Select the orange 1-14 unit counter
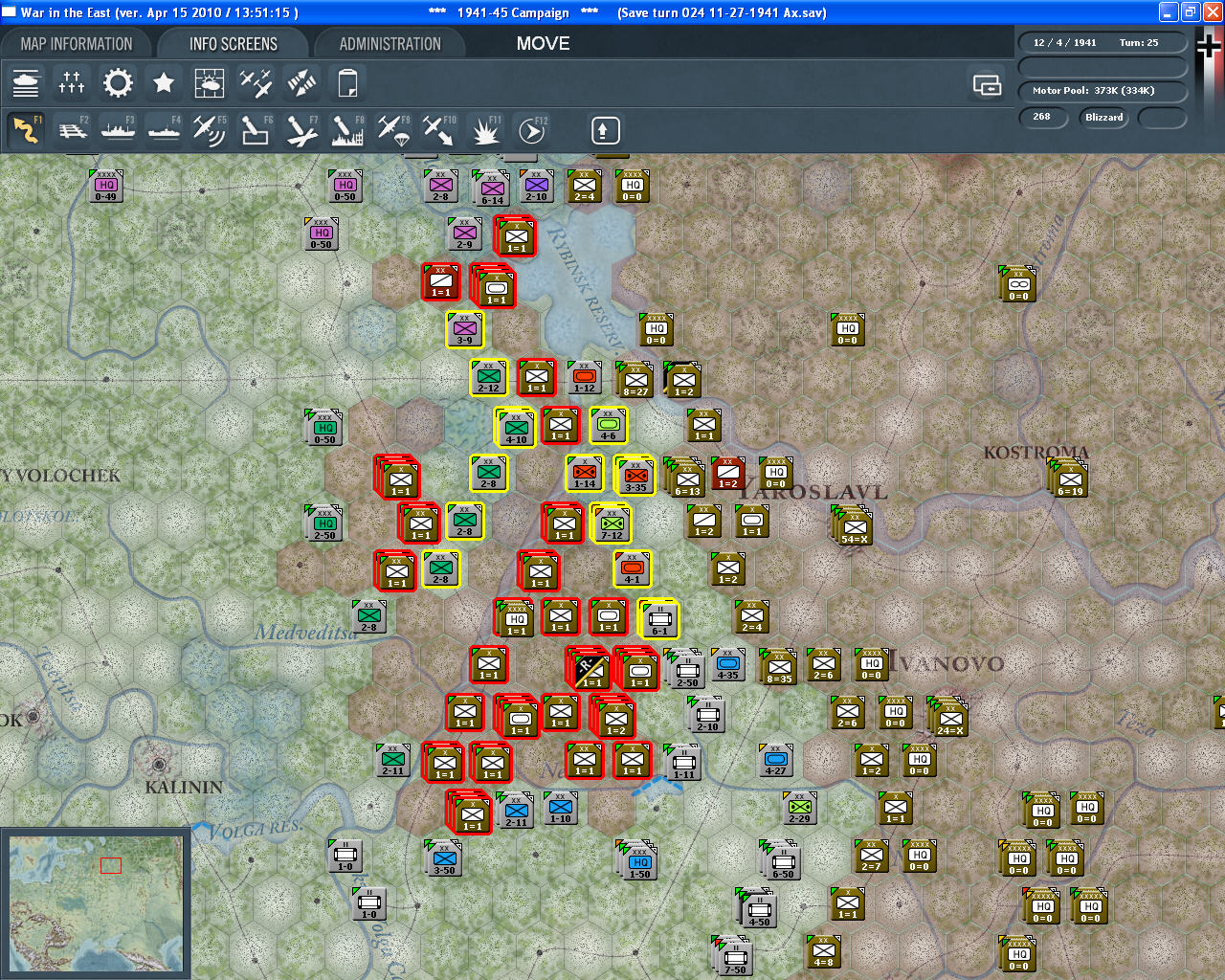 pos(585,474)
